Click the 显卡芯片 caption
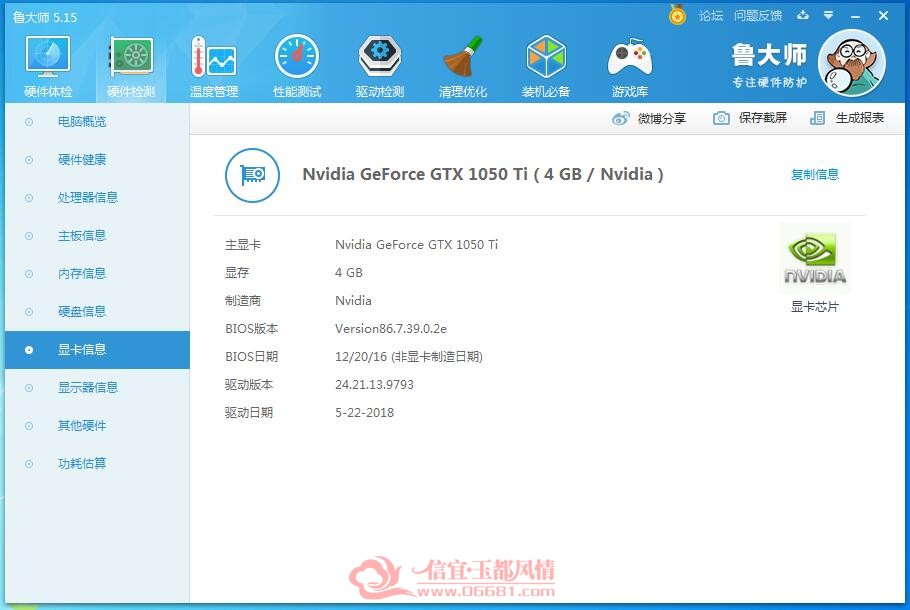This screenshot has height=610, width=910. 815,307
